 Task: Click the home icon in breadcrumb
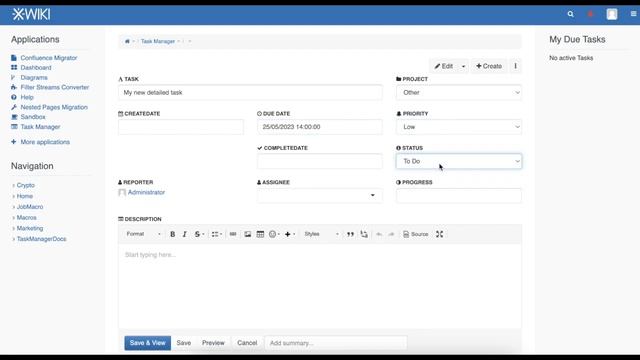[x=127, y=41]
